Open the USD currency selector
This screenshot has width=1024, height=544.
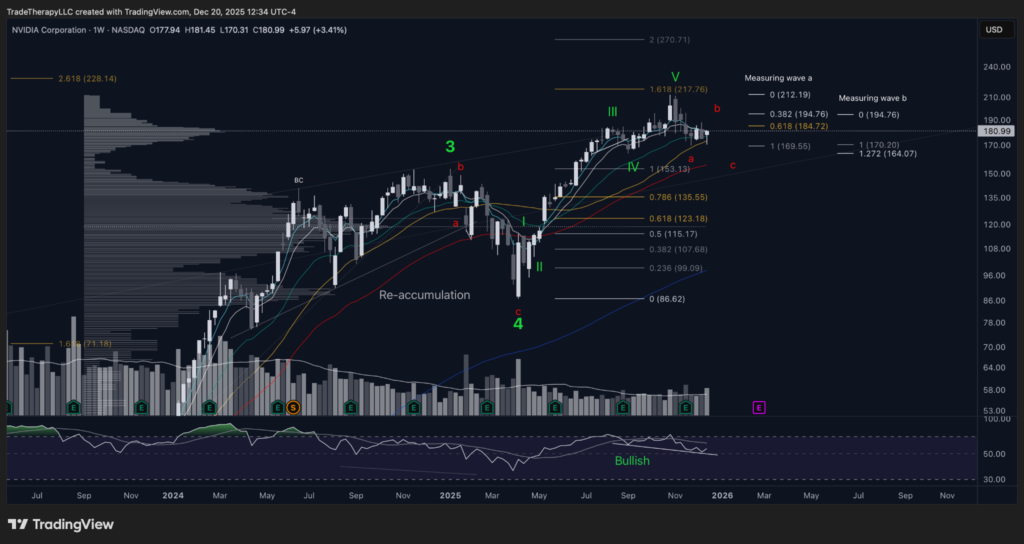[994, 30]
